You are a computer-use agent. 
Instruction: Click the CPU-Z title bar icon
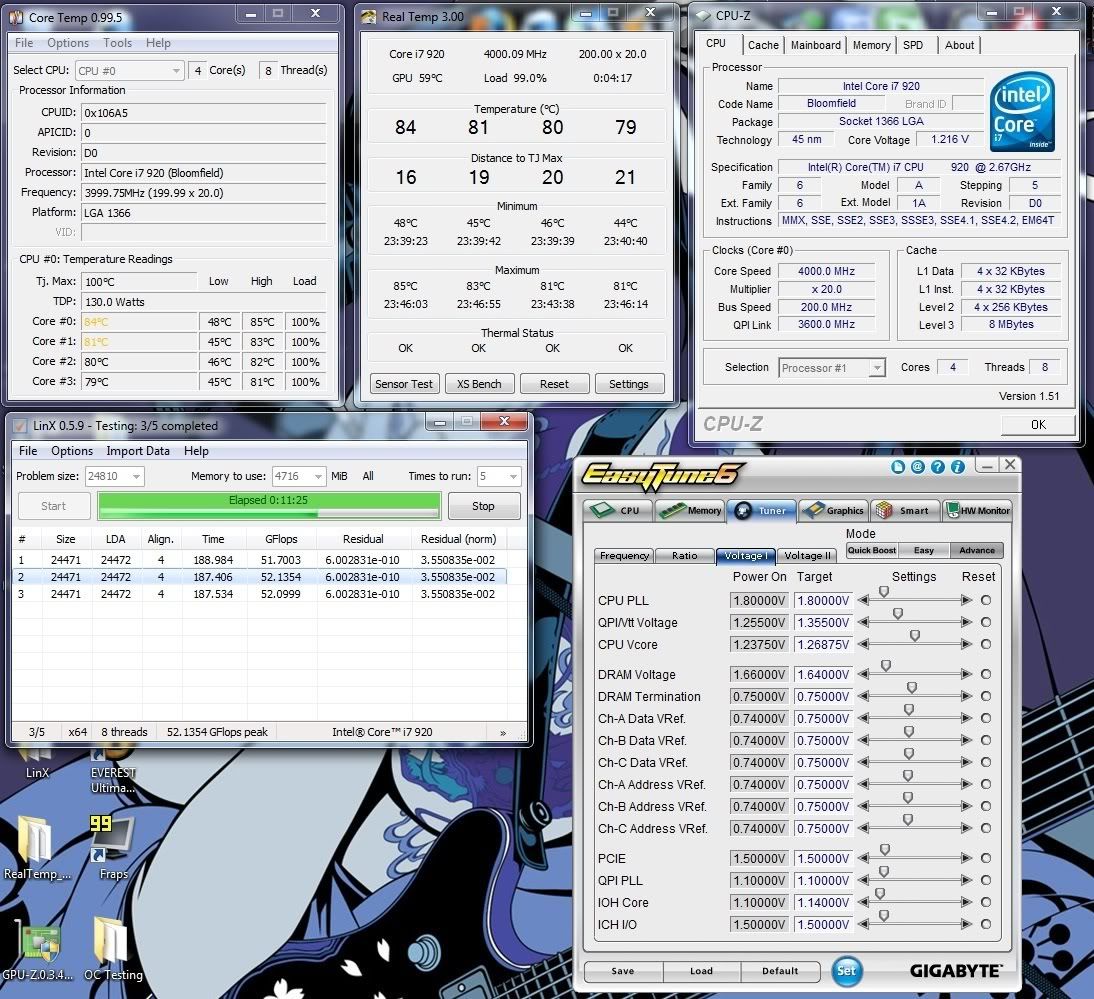pos(703,15)
